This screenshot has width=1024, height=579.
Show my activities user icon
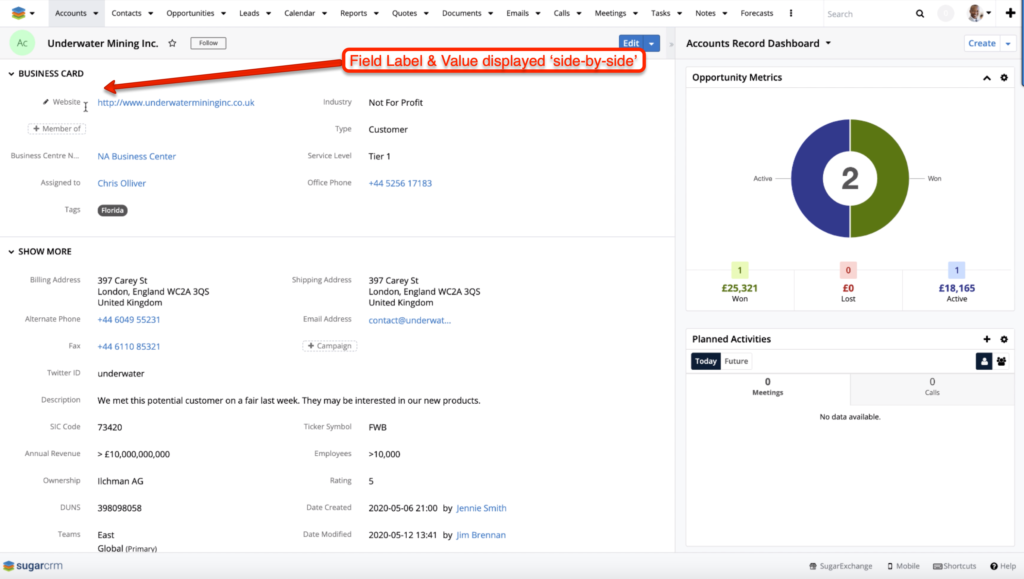point(984,361)
